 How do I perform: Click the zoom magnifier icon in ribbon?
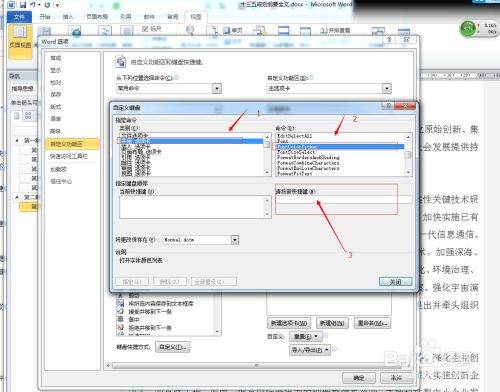[x=190, y=30]
